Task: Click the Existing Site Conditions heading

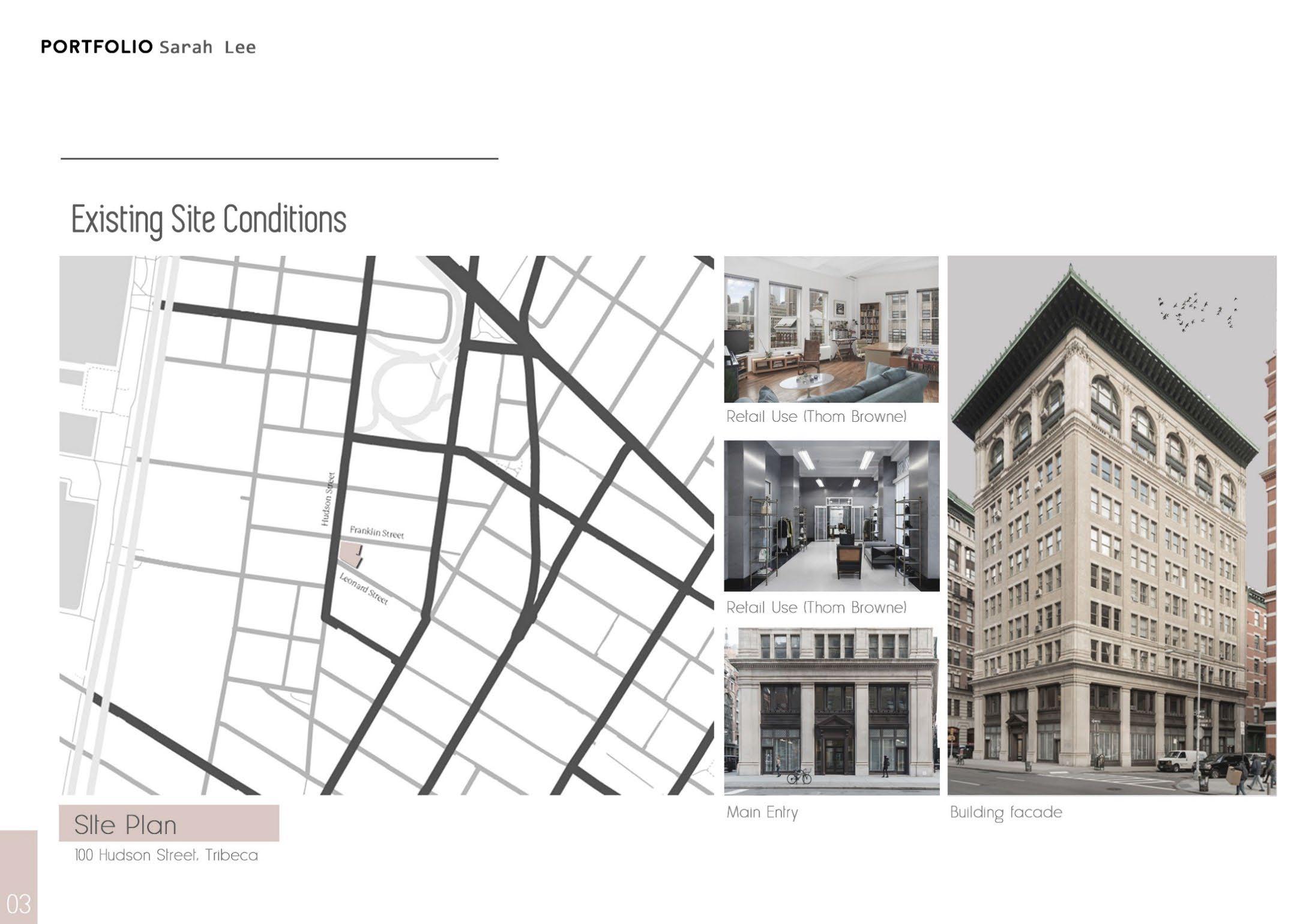Action: [208, 219]
